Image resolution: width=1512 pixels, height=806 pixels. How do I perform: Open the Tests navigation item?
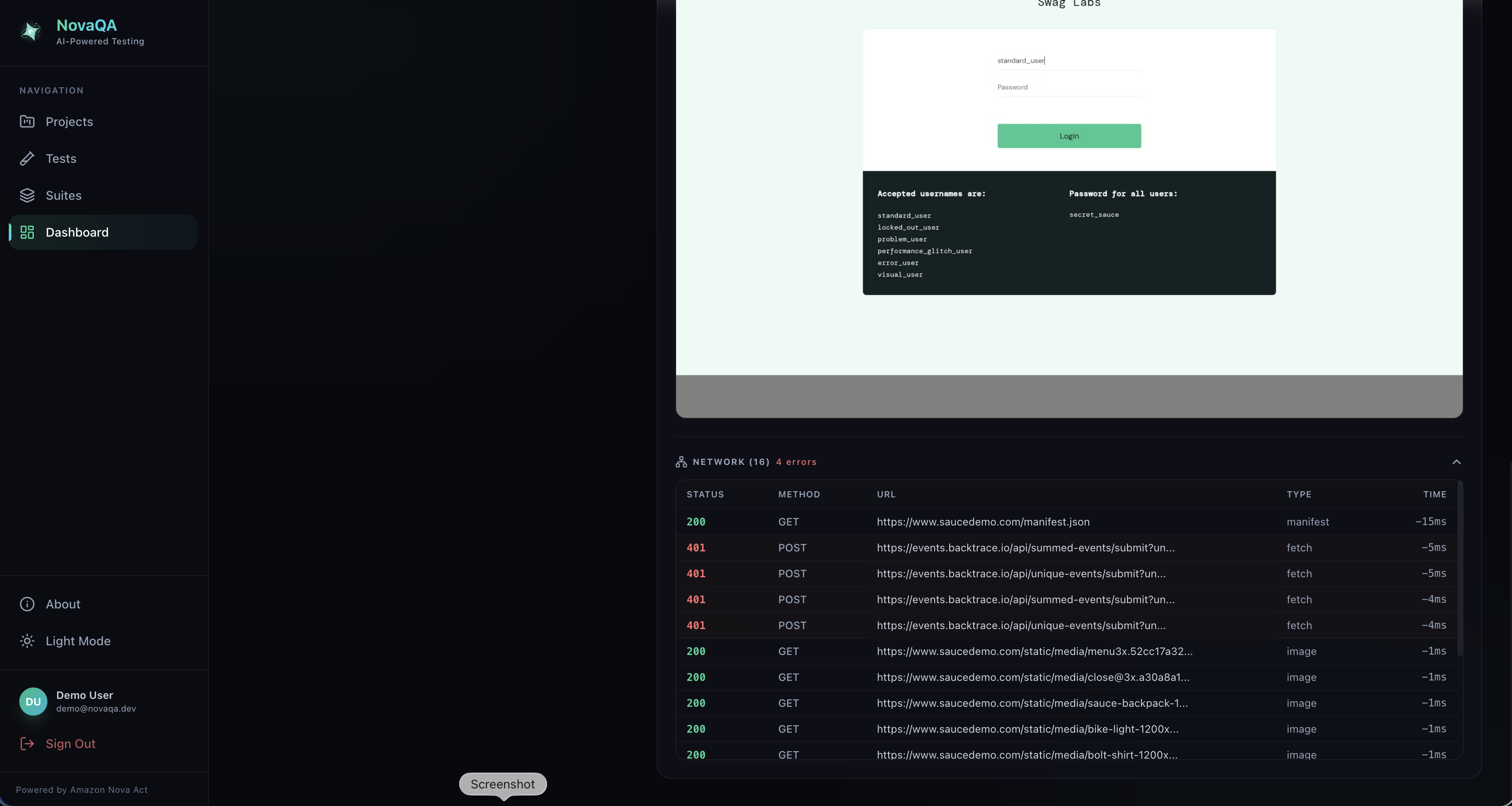tap(61, 158)
